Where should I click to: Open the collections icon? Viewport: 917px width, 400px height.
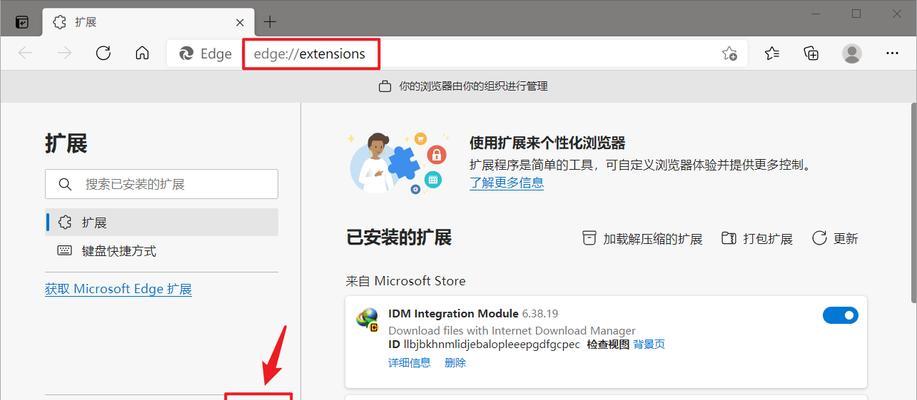click(811, 54)
